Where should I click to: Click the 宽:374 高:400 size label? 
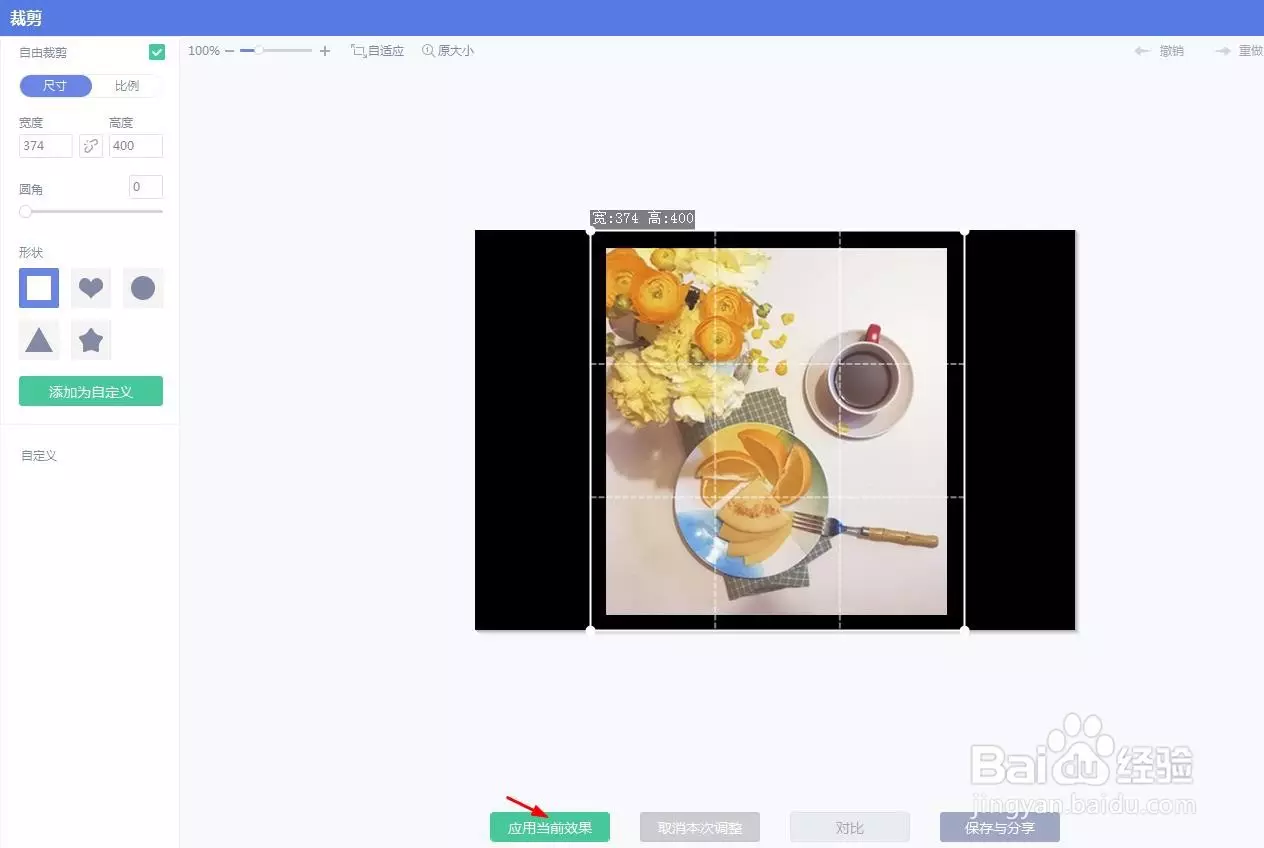(x=642, y=219)
